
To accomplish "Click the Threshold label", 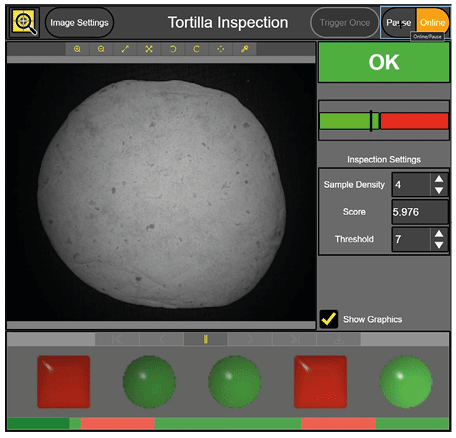I will click(x=354, y=239).
